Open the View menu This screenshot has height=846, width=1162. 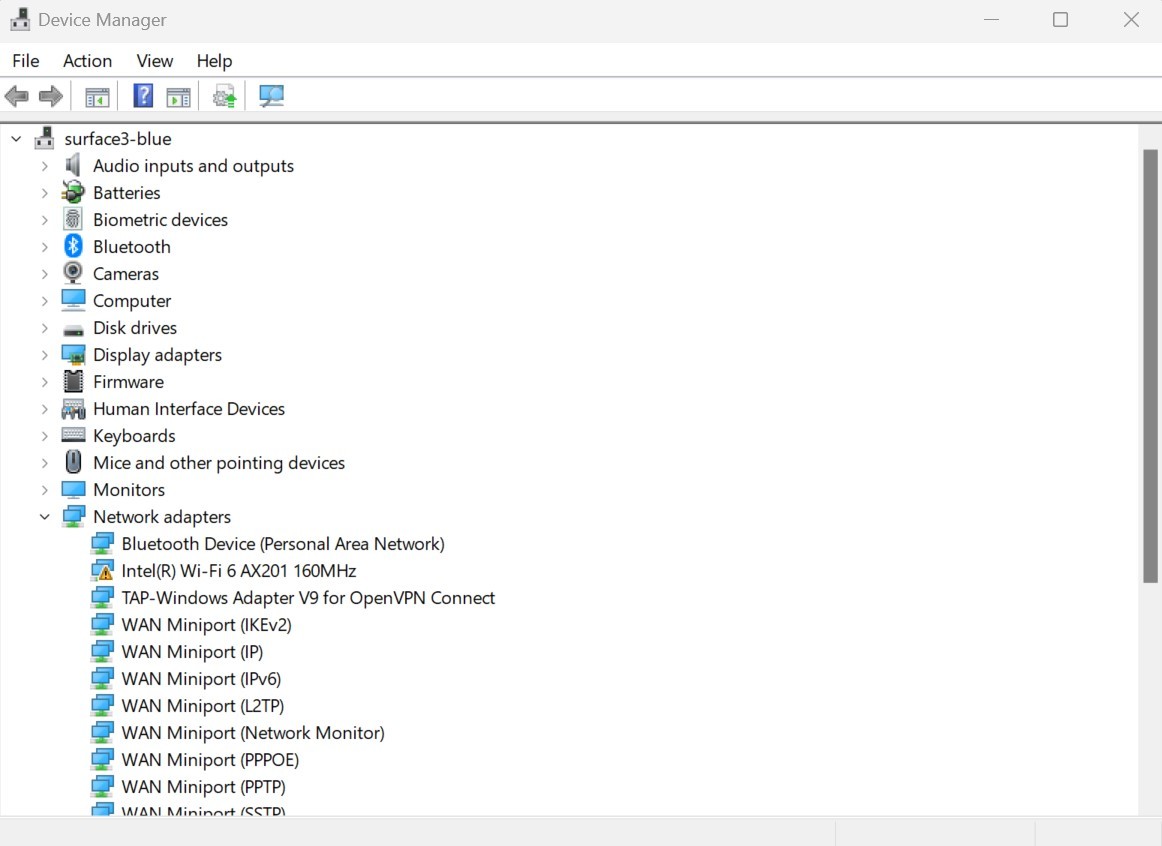click(x=155, y=61)
